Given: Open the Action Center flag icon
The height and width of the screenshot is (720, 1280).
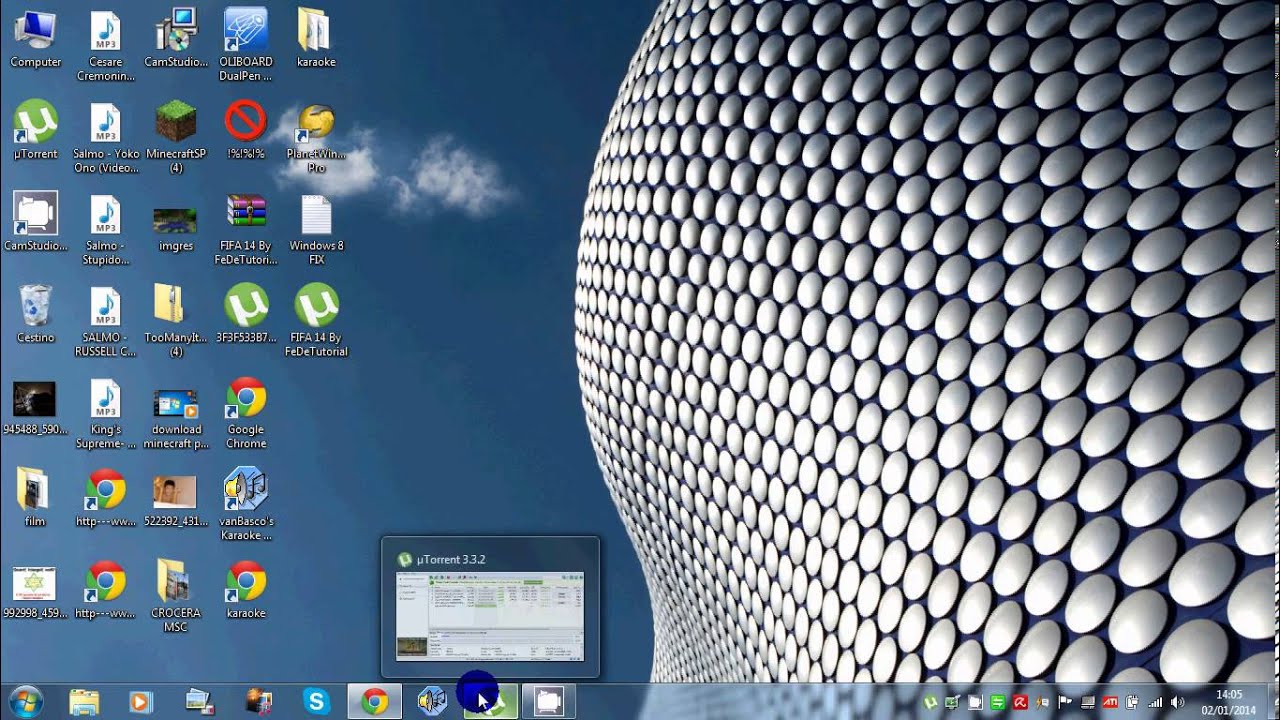Looking at the screenshot, I should pos(1065,702).
